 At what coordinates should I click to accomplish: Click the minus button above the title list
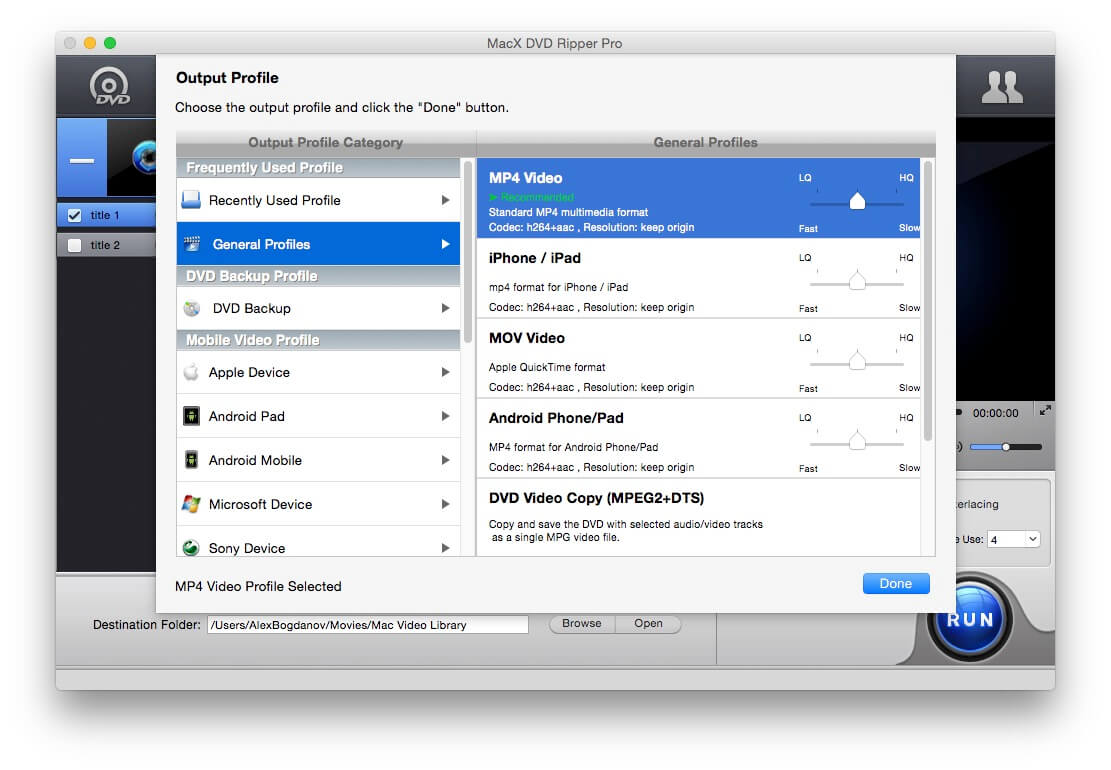81,160
